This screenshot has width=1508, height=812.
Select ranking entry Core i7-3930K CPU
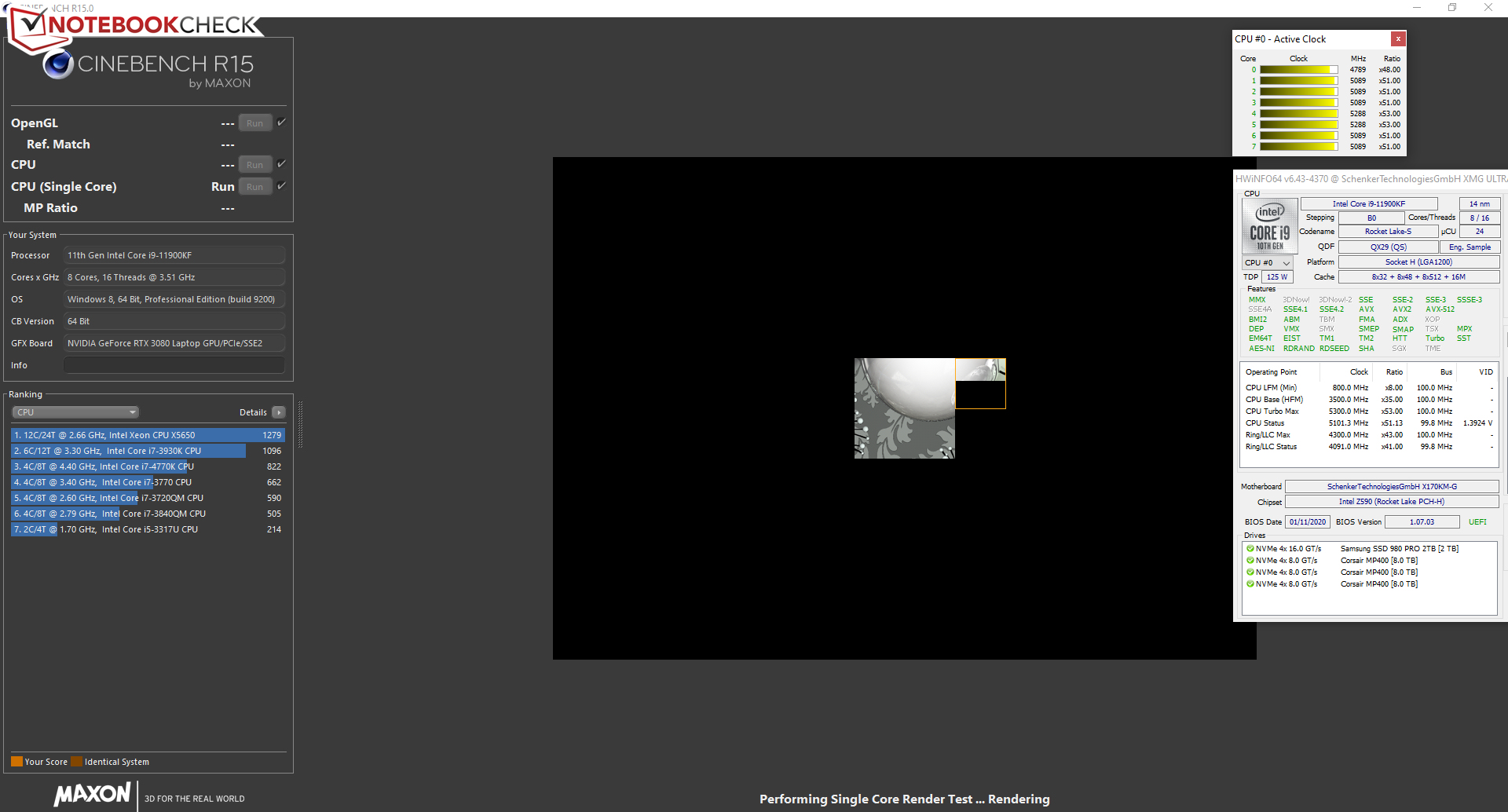point(148,451)
